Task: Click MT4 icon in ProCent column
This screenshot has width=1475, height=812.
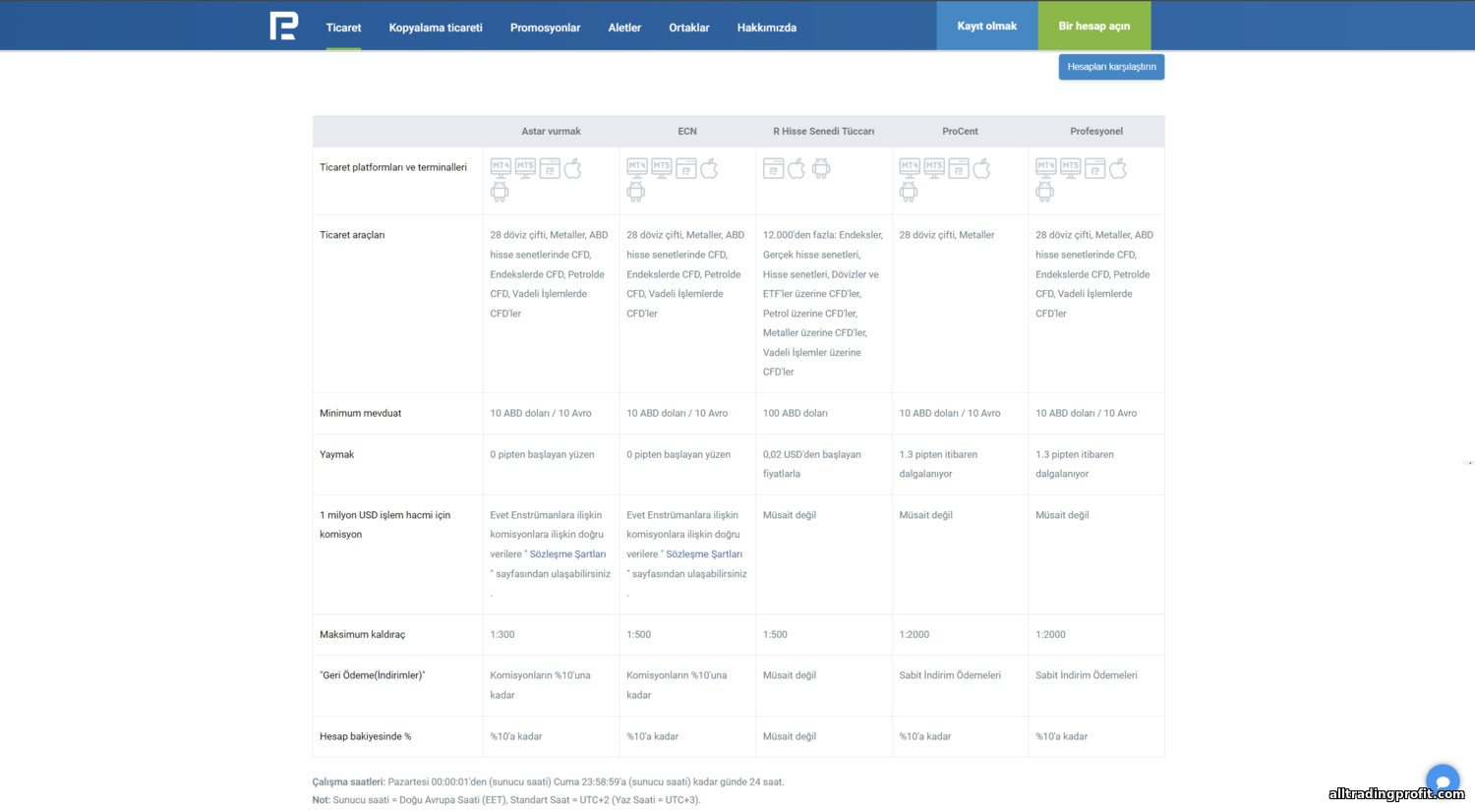Action: pyautogui.click(x=910, y=168)
